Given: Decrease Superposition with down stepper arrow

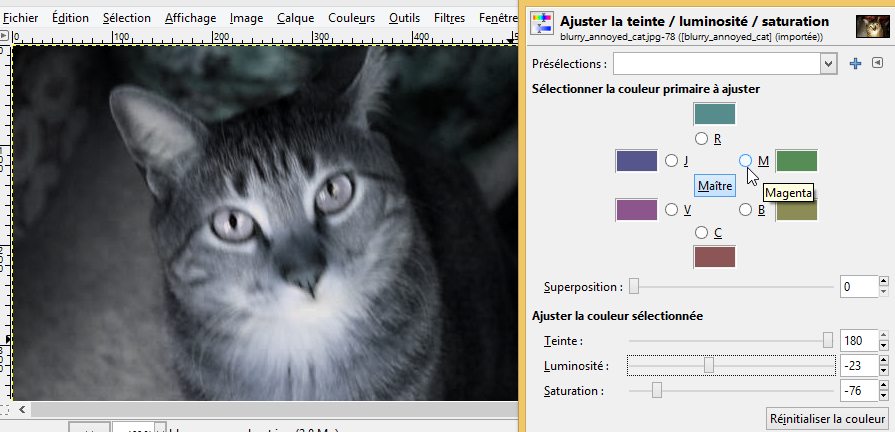Looking at the screenshot, I should pos(884,292).
